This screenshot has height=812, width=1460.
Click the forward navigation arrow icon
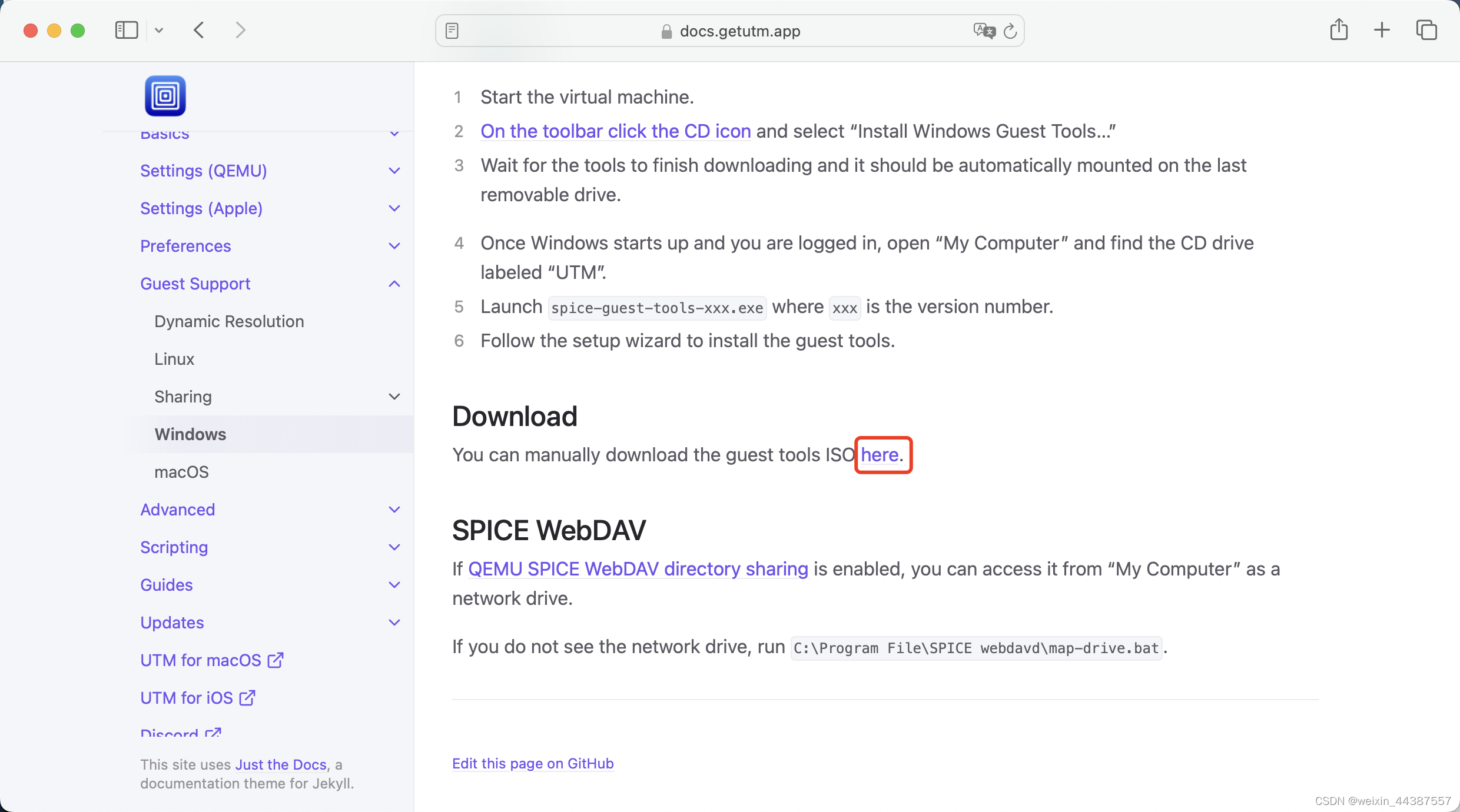tap(240, 31)
